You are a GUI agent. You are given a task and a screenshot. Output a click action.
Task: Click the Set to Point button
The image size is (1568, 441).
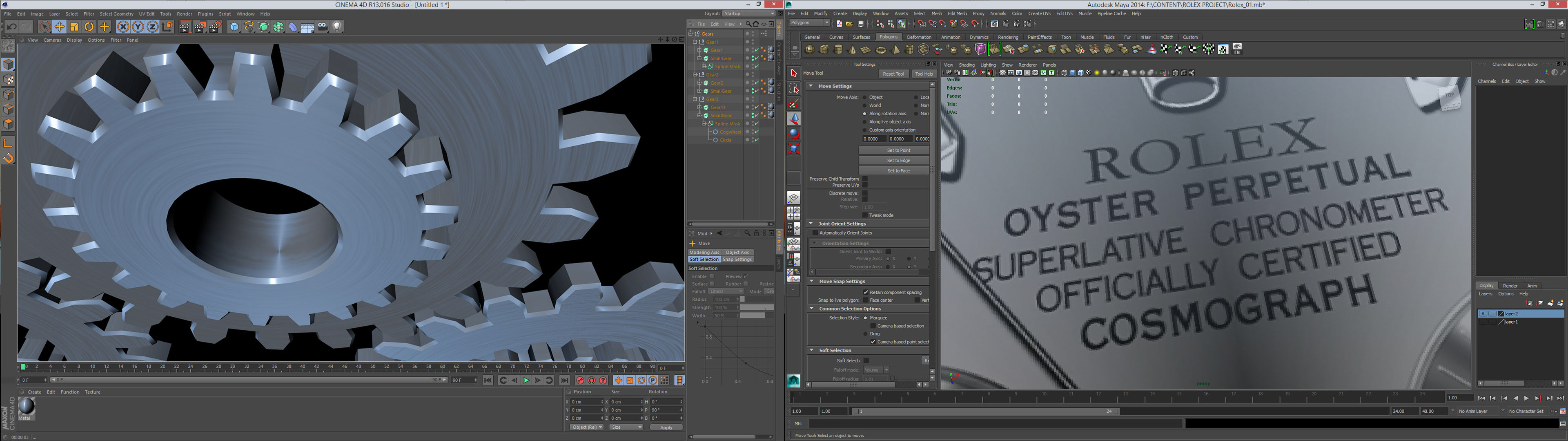[x=893, y=150]
